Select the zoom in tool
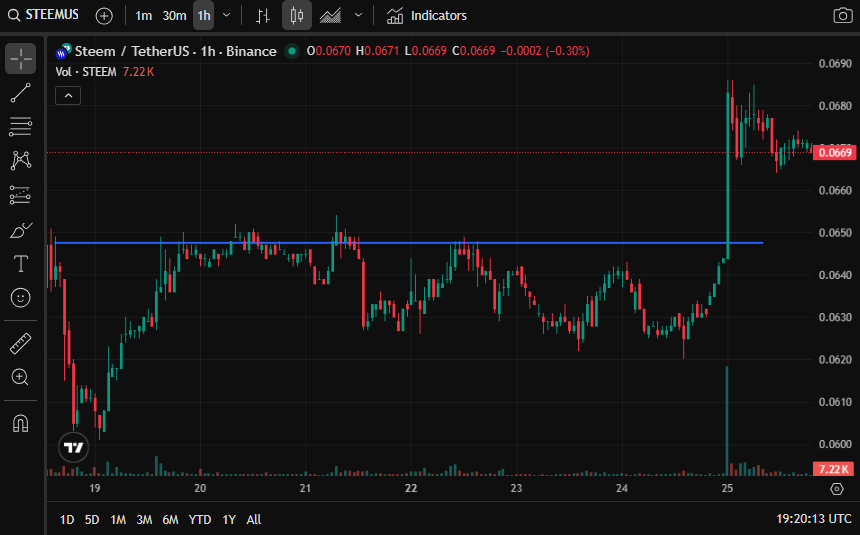The height and width of the screenshot is (535, 860). coord(20,378)
